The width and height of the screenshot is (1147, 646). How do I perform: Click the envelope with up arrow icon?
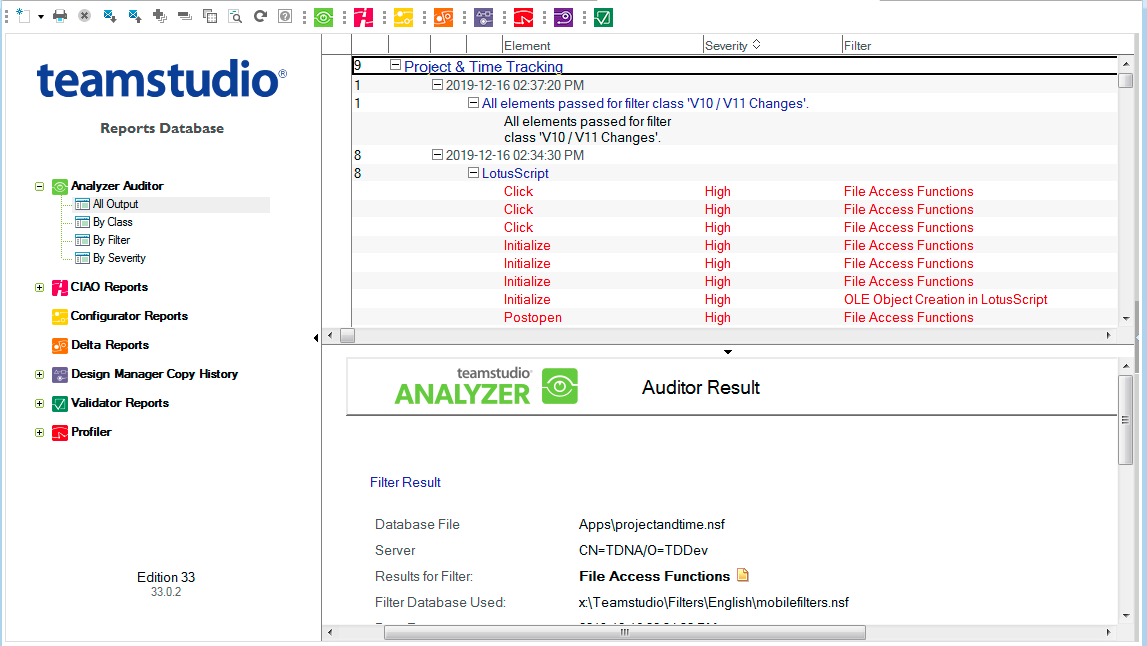pyautogui.click(x=135, y=15)
